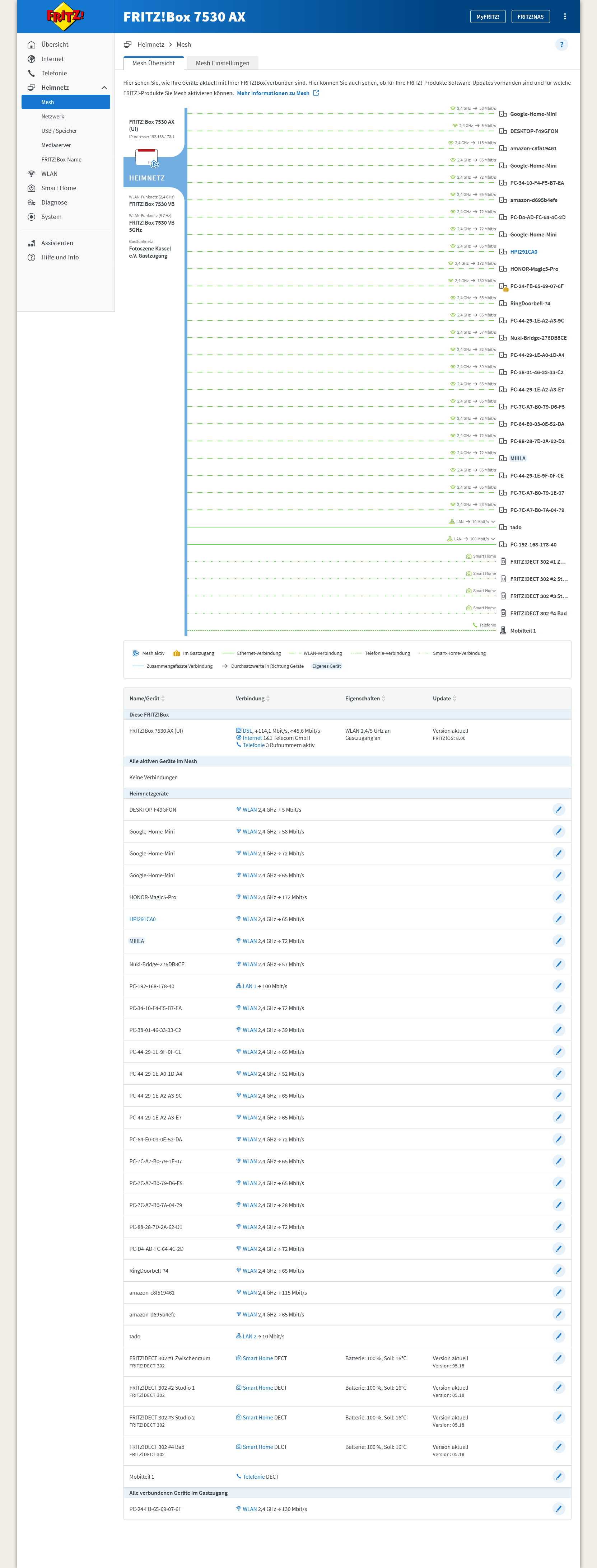Expand PC-192-168-178-40 LAN 100 Mbit/s details
The image size is (597, 1568).
(x=493, y=539)
